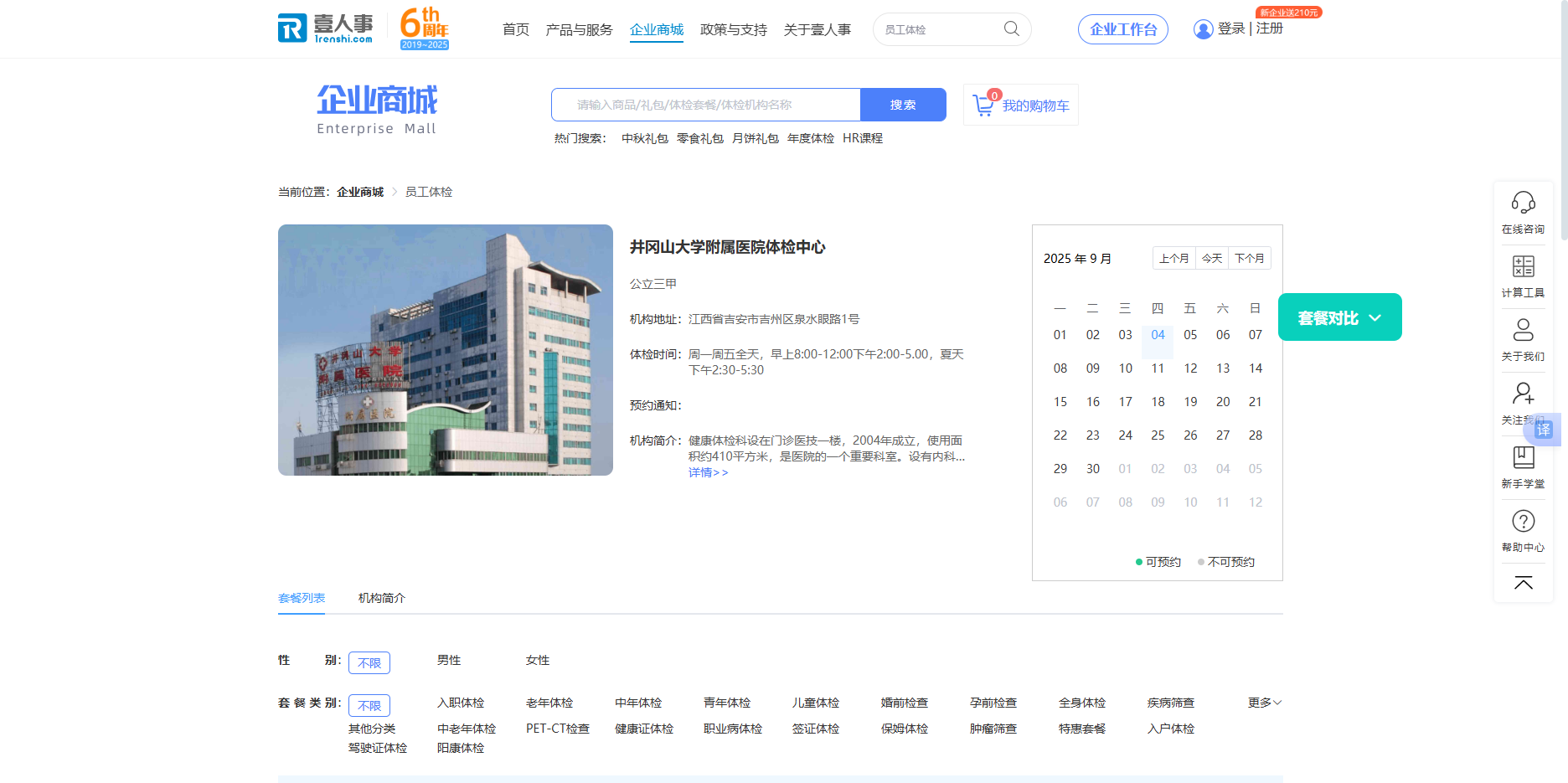This screenshot has height=783, width=1568.
Task: Select 不限 for package category
Action: [369, 705]
